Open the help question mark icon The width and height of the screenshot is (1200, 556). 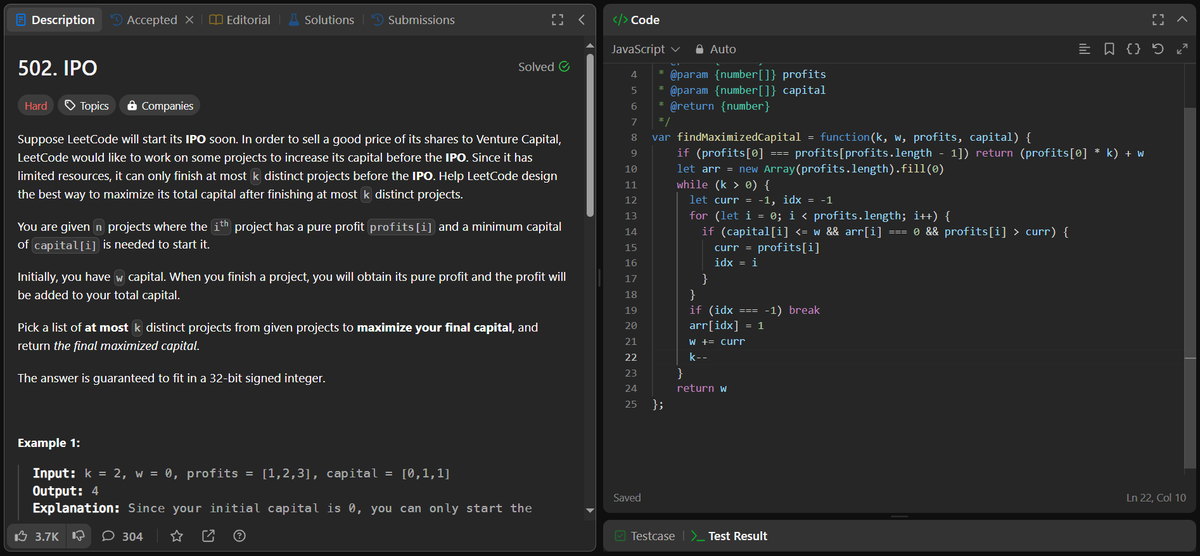coord(239,537)
